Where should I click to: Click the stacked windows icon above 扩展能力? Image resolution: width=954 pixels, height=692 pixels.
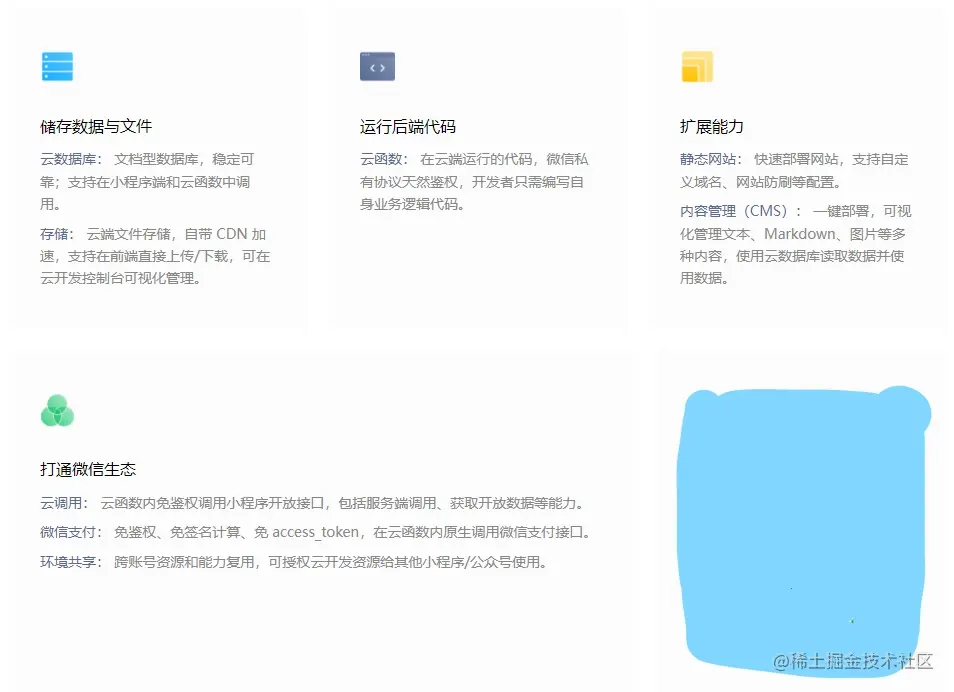pyautogui.click(x=697, y=65)
